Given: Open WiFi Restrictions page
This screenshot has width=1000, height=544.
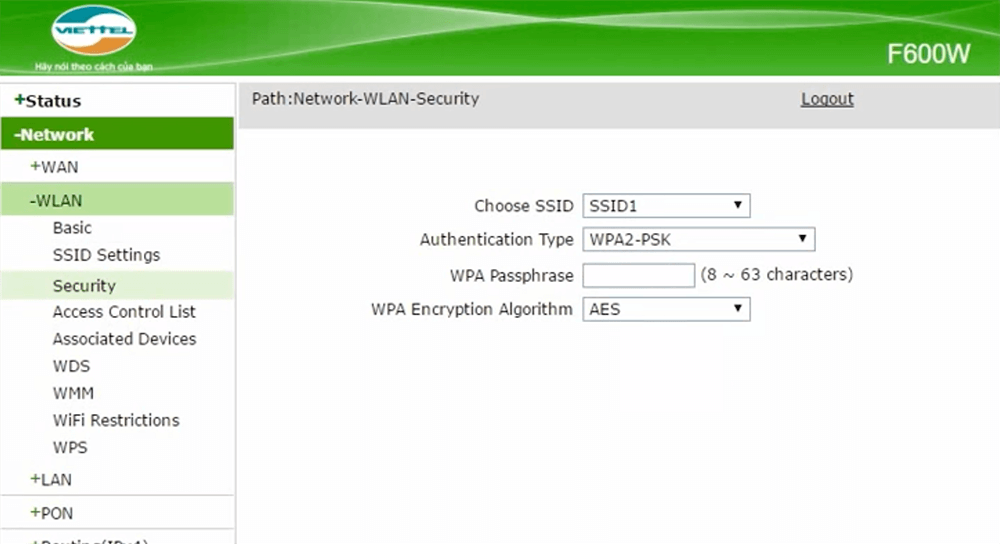Looking at the screenshot, I should point(116,420).
